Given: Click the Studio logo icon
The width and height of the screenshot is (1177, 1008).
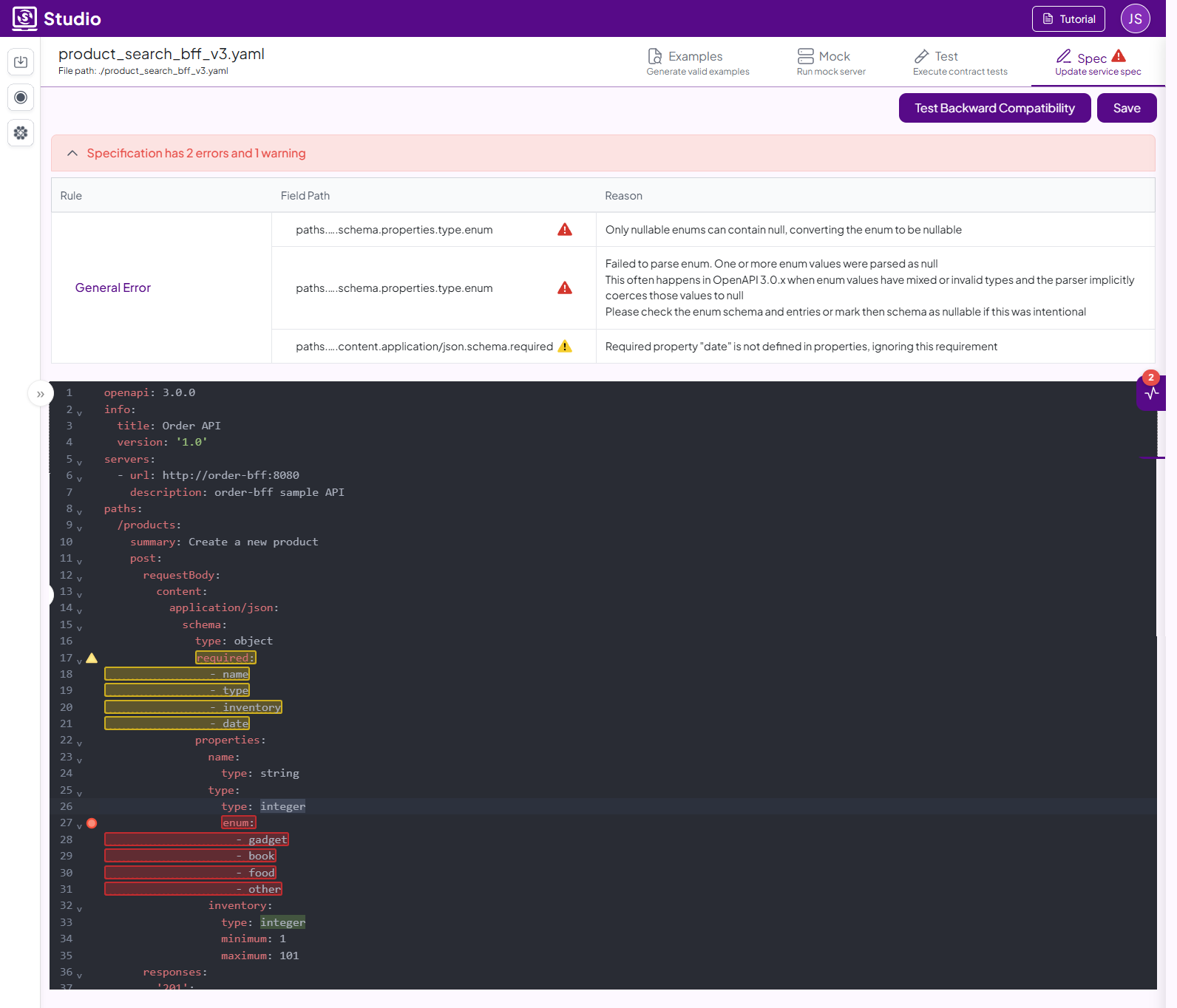Looking at the screenshot, I should tap(24, 18).
